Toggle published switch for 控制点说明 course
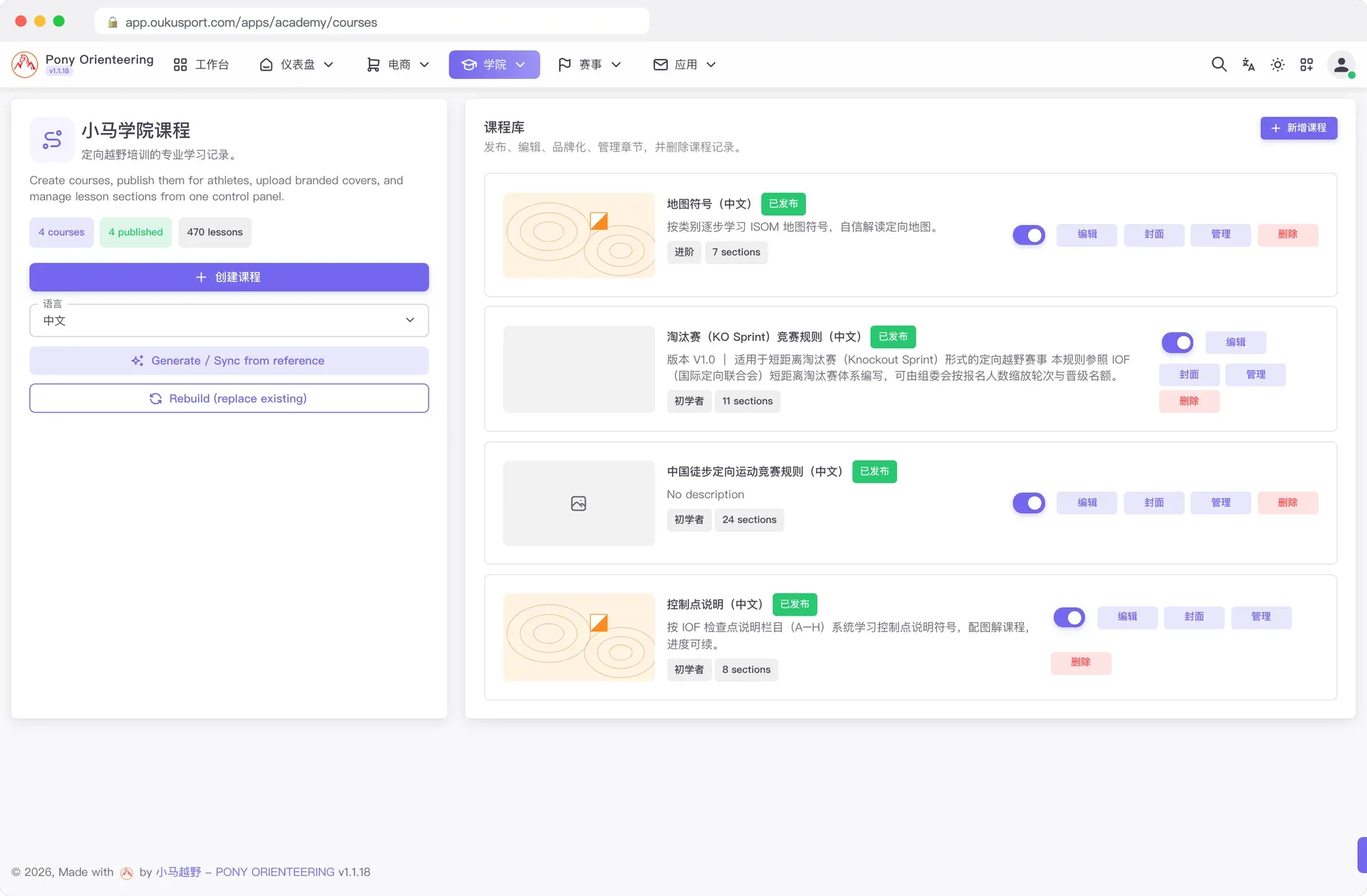 pos(1069,617)
